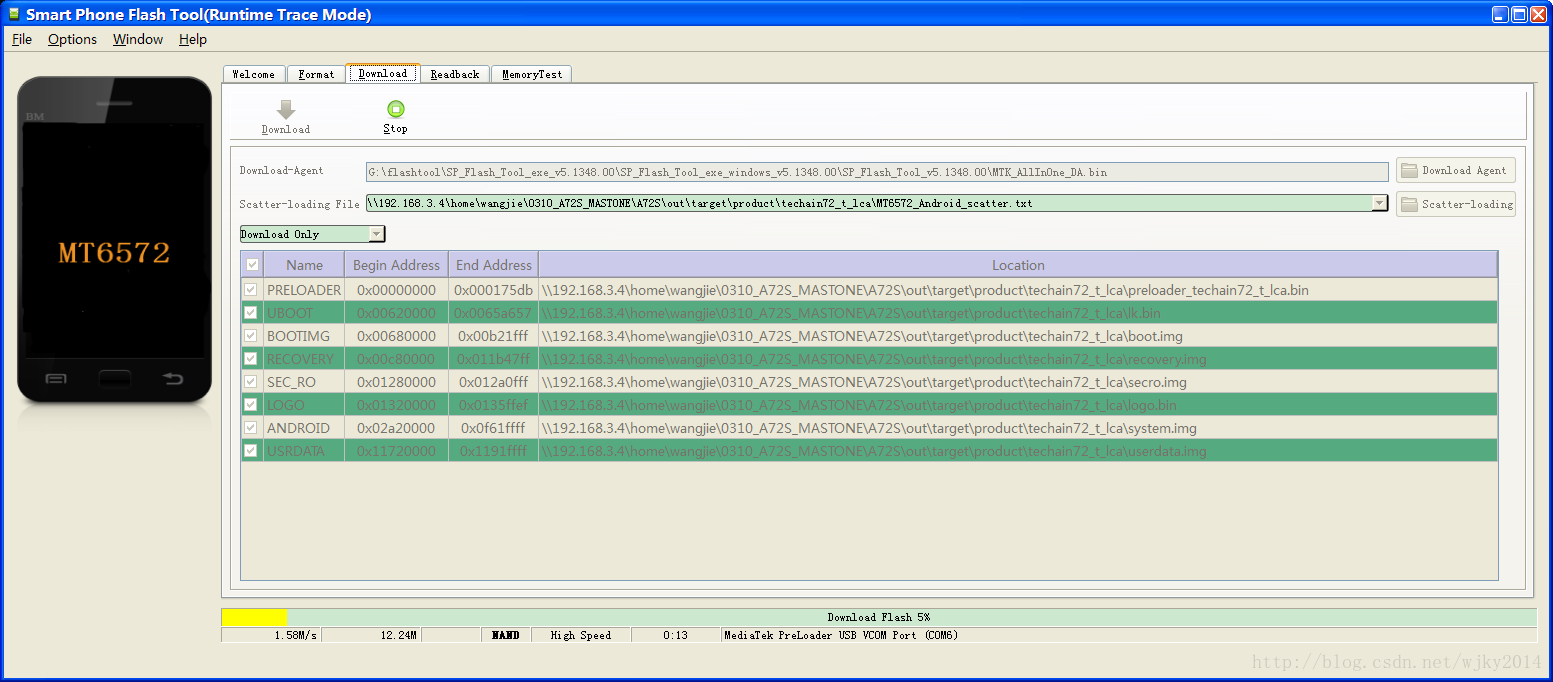Viewport: 1553px width, 682px height.
Task: Click the Begin Address column header
Action: pos(397,265)
